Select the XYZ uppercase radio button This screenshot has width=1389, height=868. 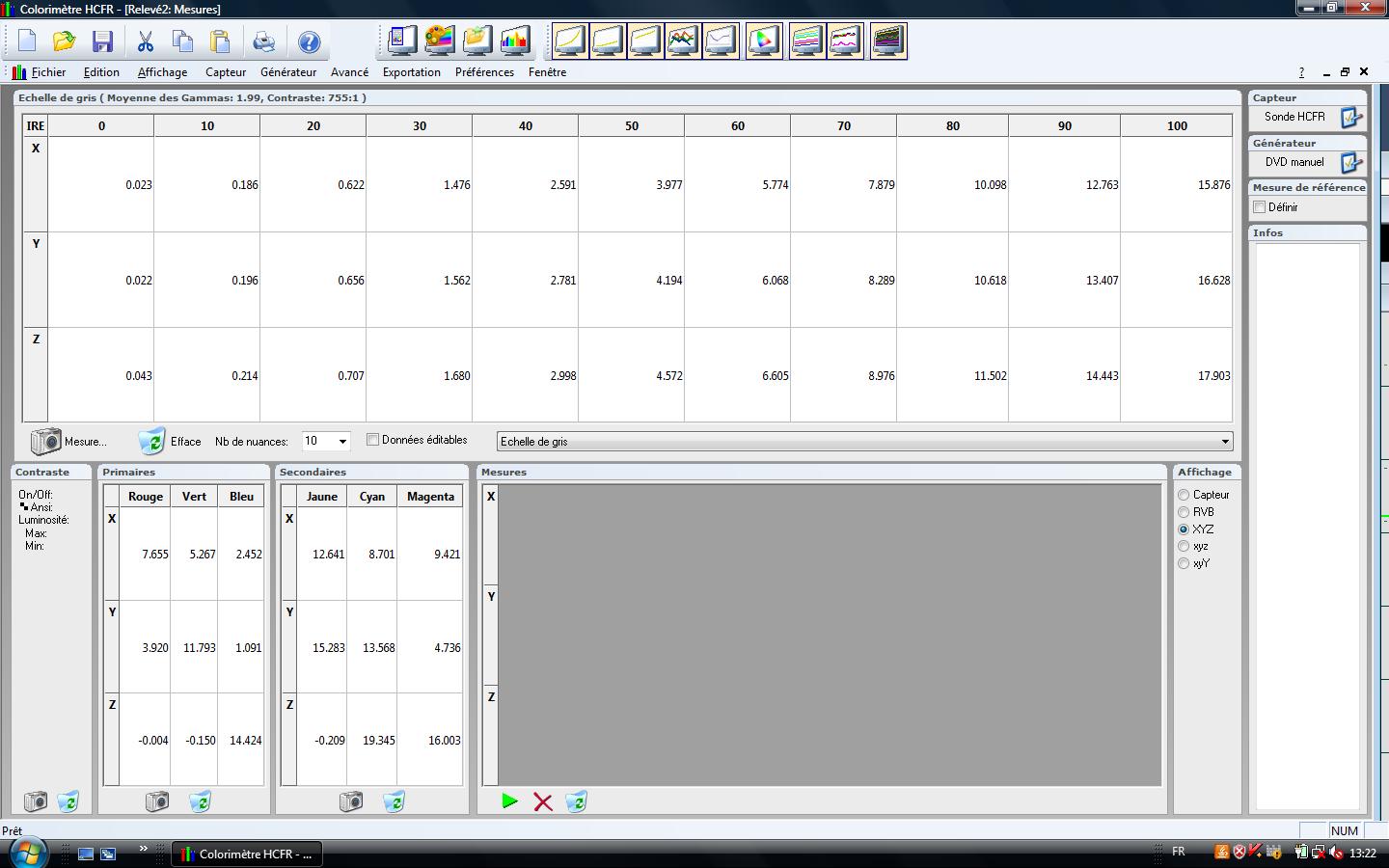(x=1184, y=529)
